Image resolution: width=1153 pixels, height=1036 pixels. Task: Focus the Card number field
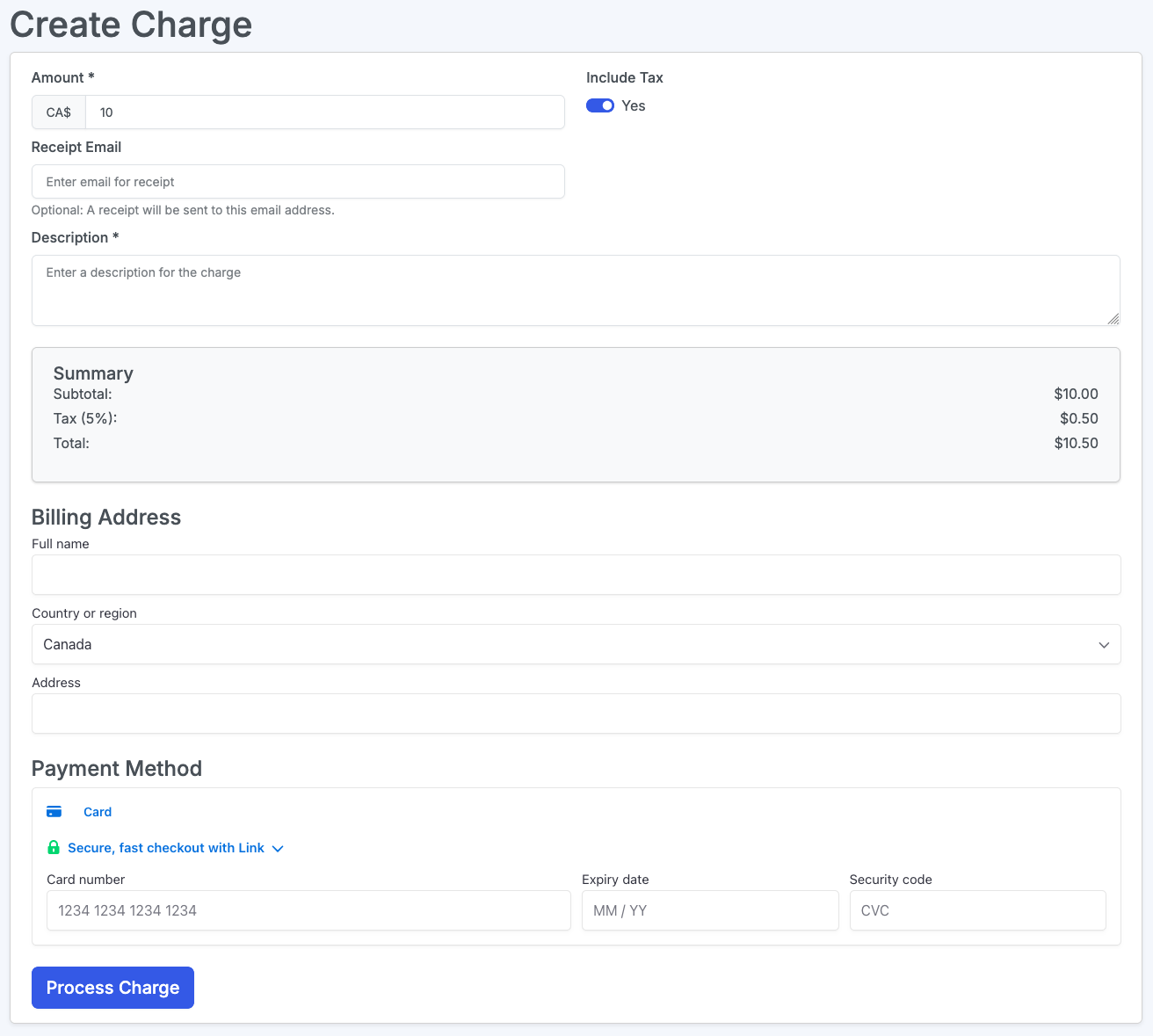[x=308, y=910]
